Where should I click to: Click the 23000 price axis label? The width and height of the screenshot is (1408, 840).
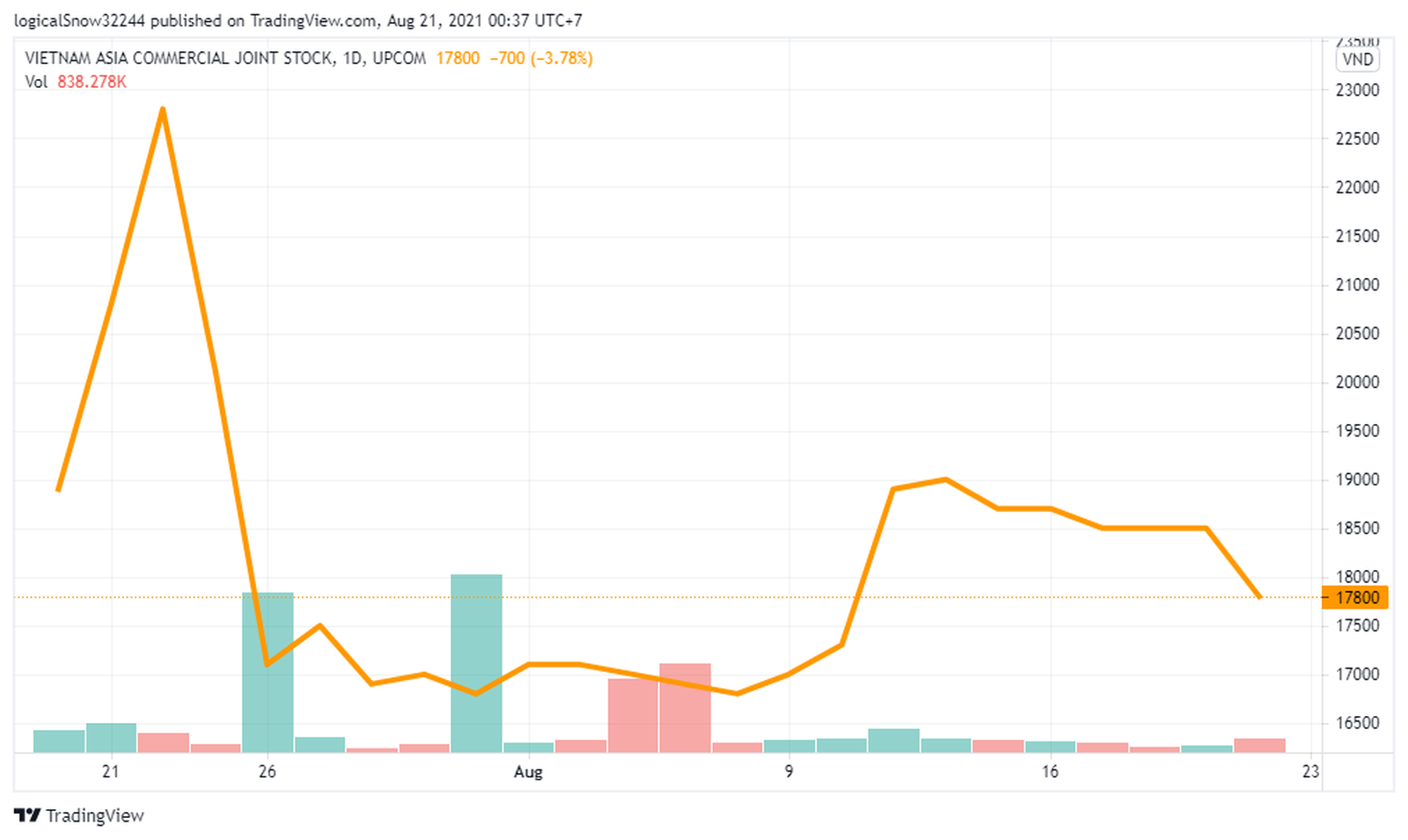tap(1357, 90)
